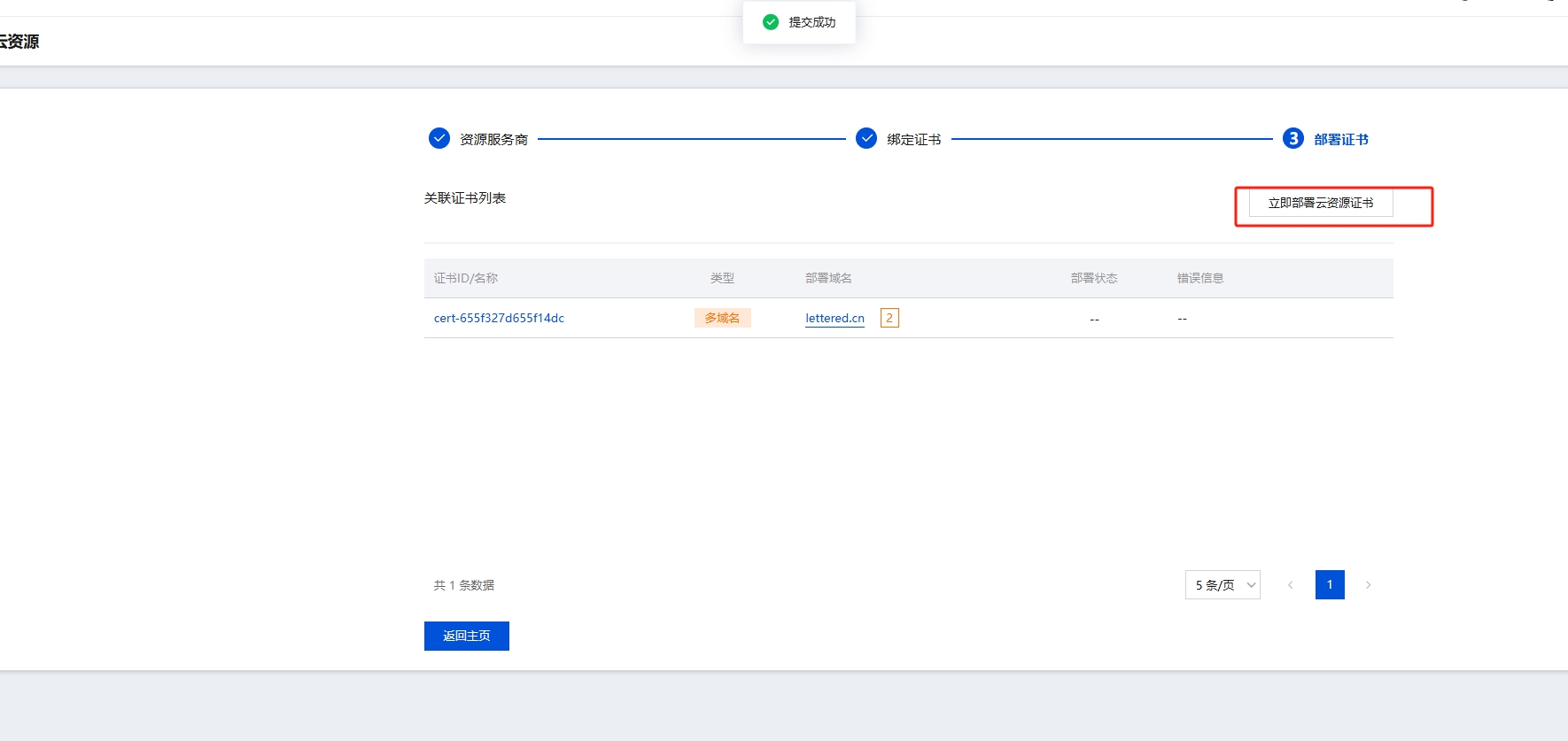Click the 绑定证书 step label
The width and height of the screenshot is (1568, 741).
(x=914, y=139)
